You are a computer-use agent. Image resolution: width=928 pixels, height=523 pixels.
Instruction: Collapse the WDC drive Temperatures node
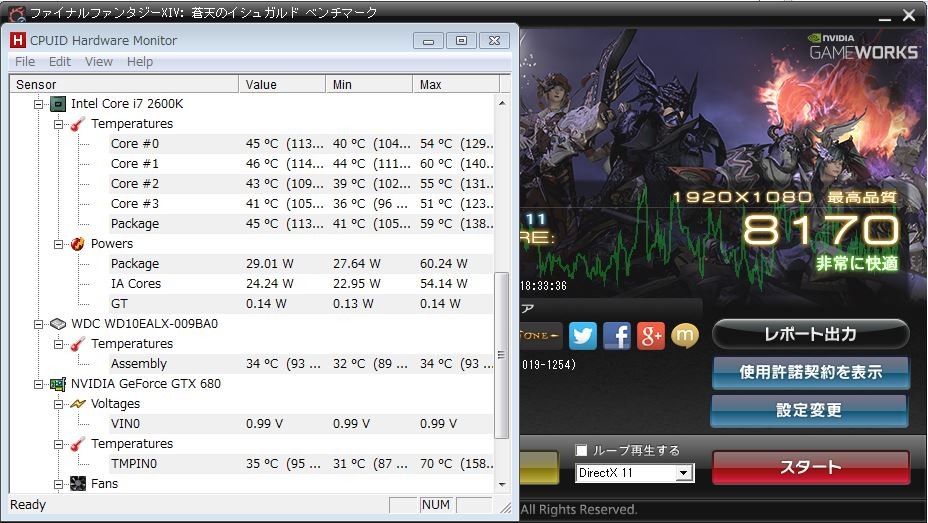tap(59, 344)
